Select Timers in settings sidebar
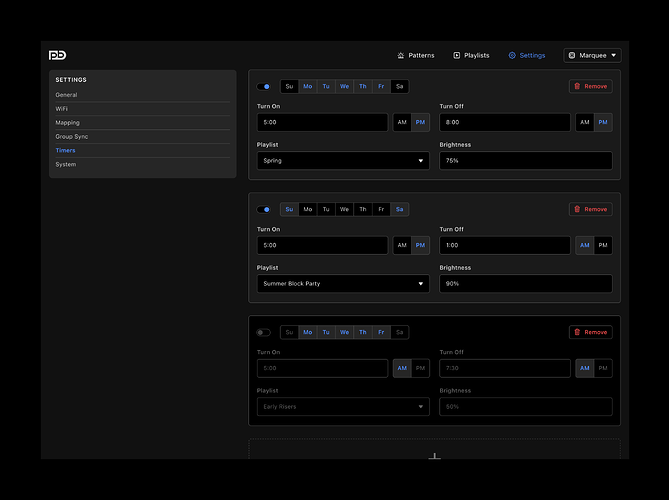This screenshot has height=500, width=669. 143,150
